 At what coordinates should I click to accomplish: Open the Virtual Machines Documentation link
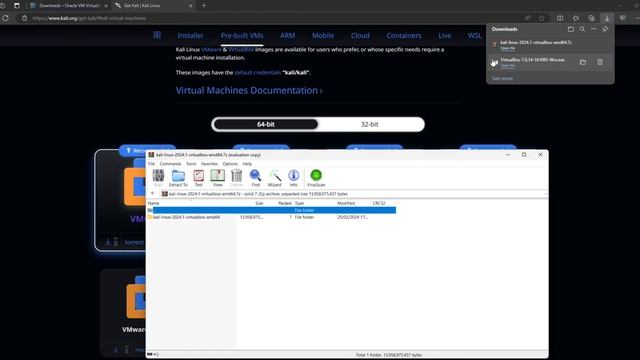[x=249, y=90]
